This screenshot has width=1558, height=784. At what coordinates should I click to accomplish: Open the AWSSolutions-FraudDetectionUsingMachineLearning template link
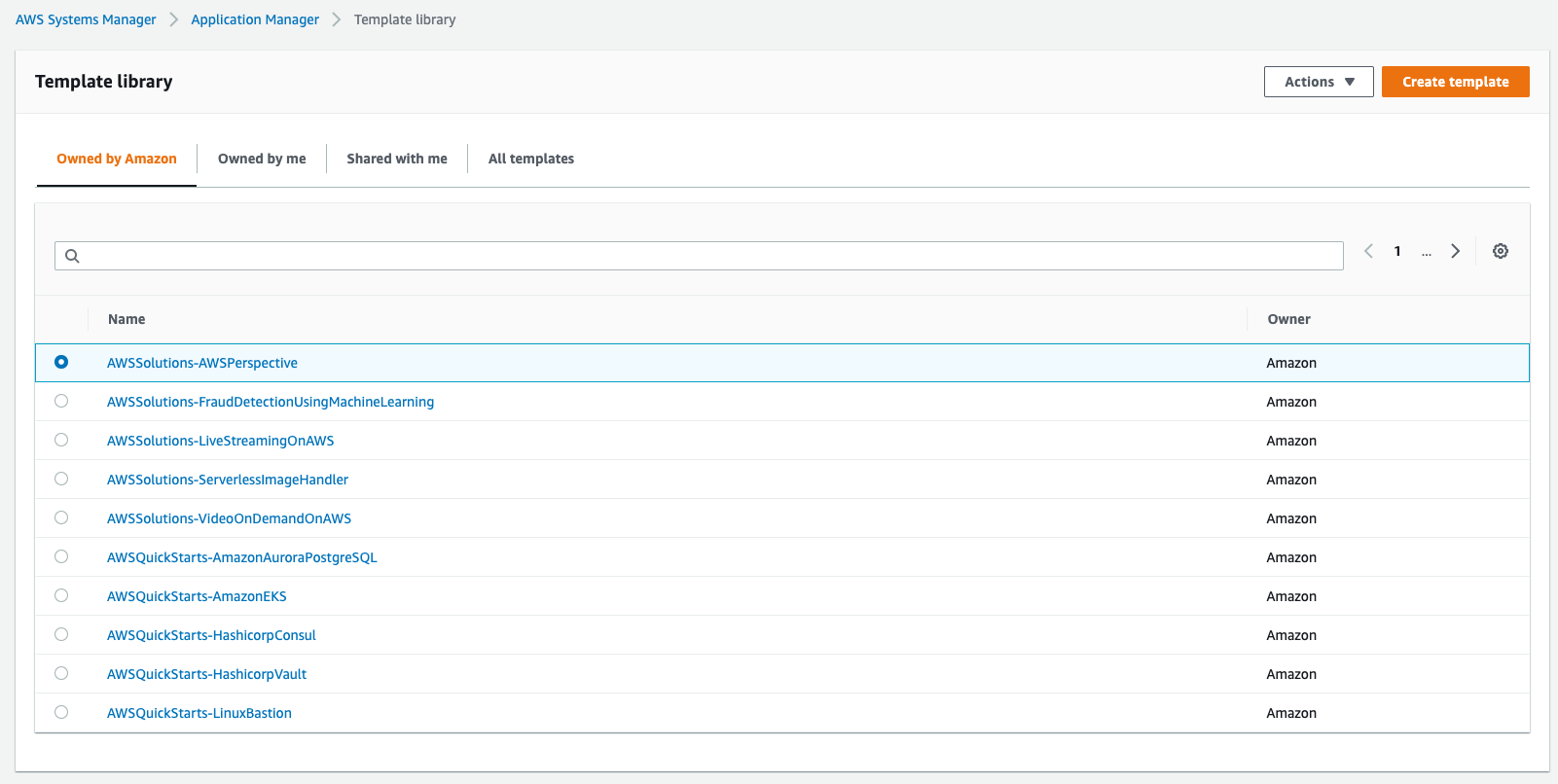(271, 402)
